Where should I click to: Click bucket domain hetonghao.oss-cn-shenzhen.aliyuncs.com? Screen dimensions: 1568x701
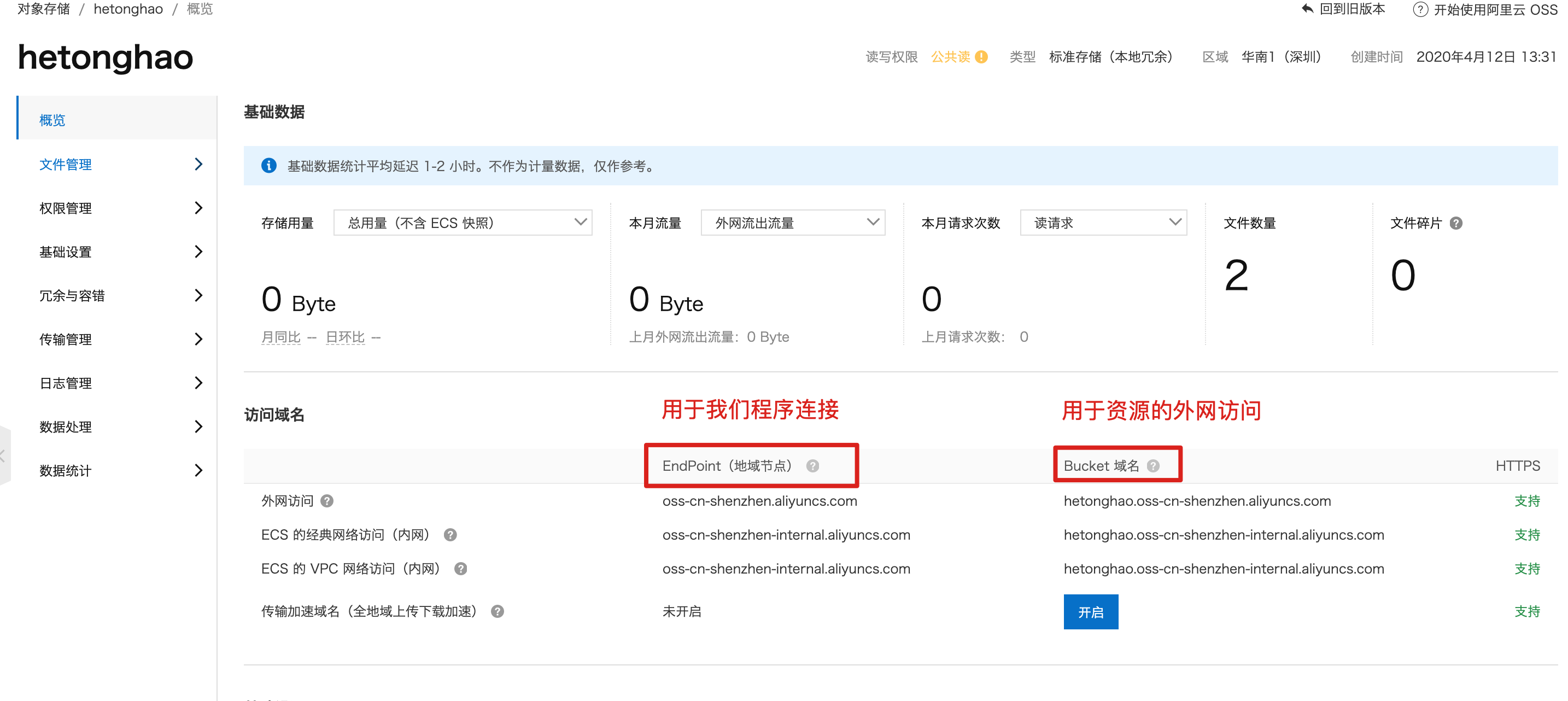coord(1197,501)
